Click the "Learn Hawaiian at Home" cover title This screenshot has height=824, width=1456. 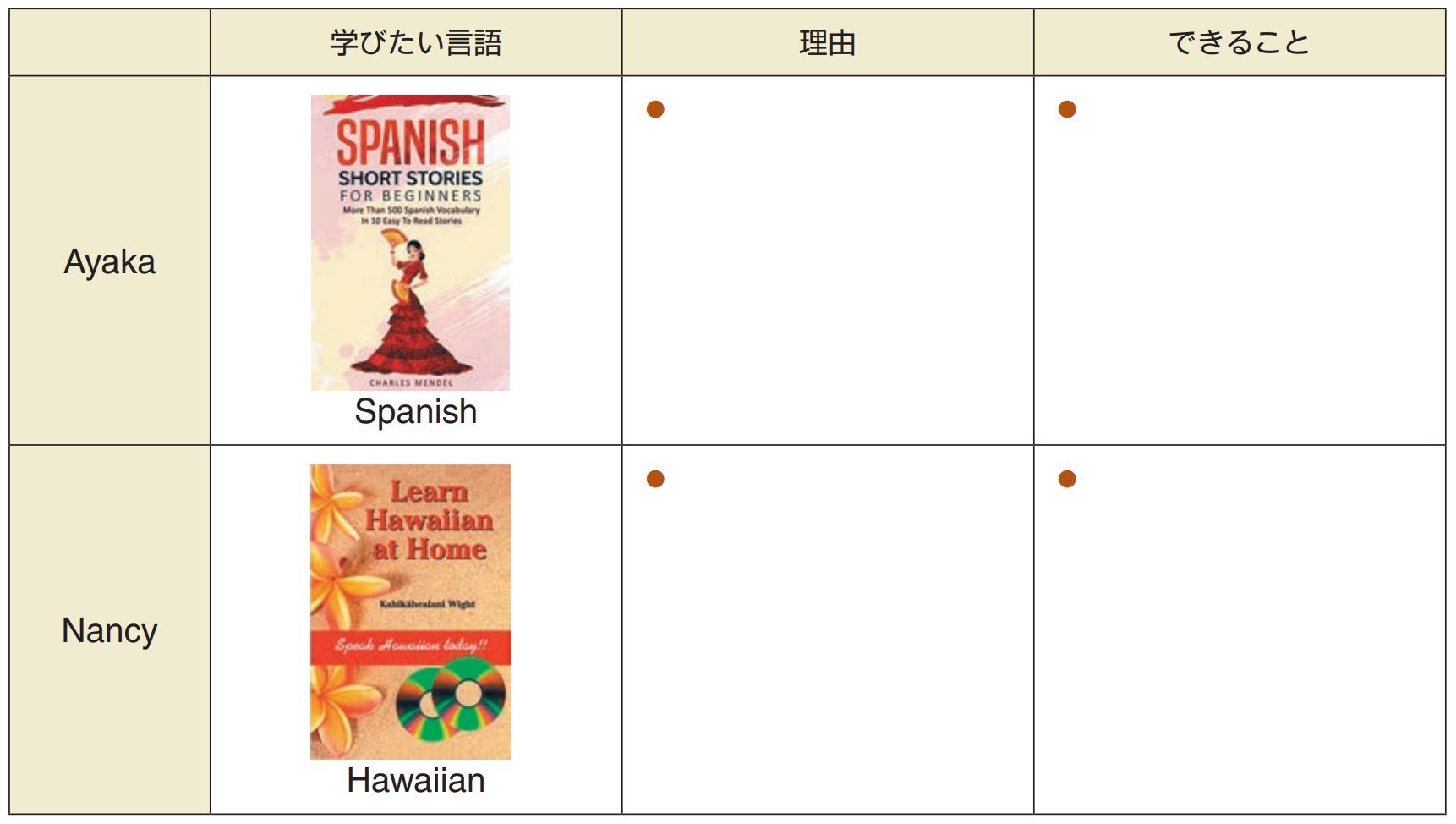point(430,521)
